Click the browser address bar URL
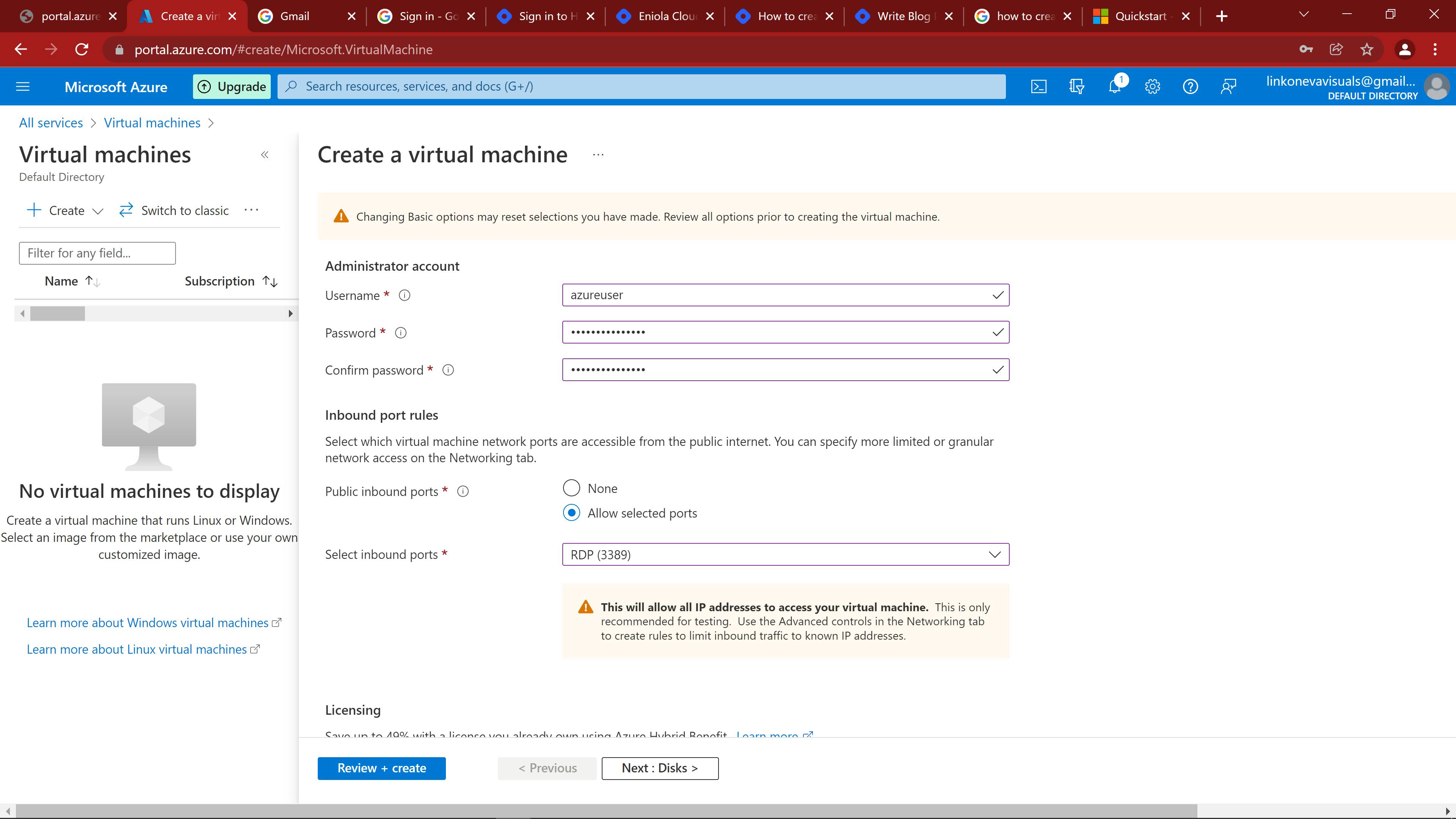 point(283,49)
